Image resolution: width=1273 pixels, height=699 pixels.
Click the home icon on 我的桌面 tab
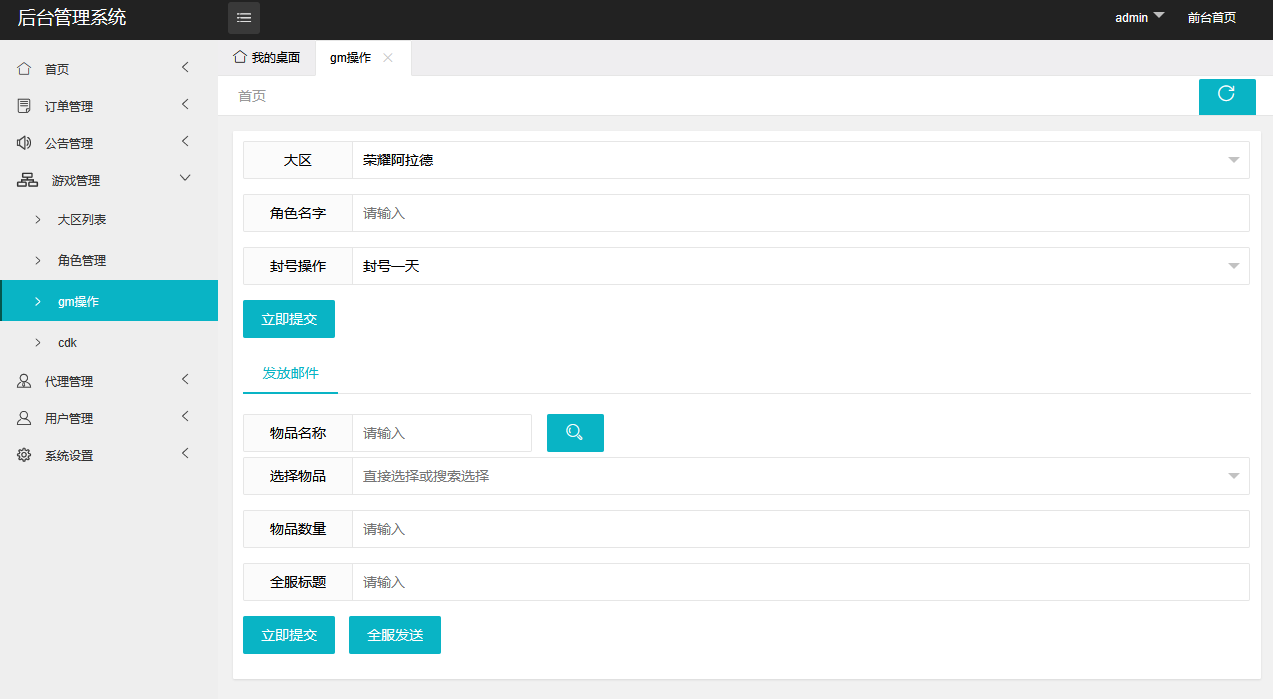[x=239, y=57]
